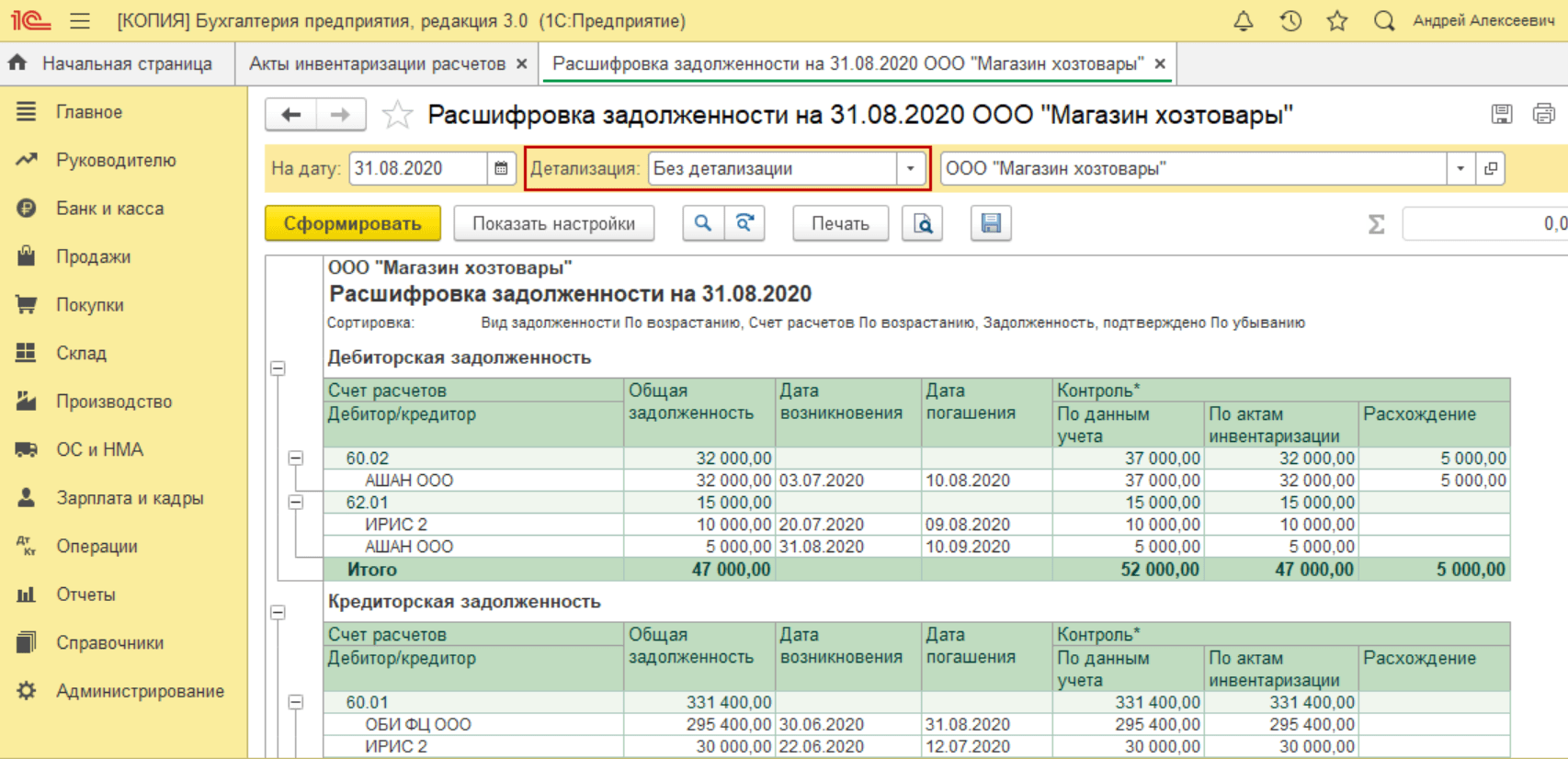Click the printer icon at top right
The height and width of the screenshot is (759, 1568).
(x=1543, y=114)
